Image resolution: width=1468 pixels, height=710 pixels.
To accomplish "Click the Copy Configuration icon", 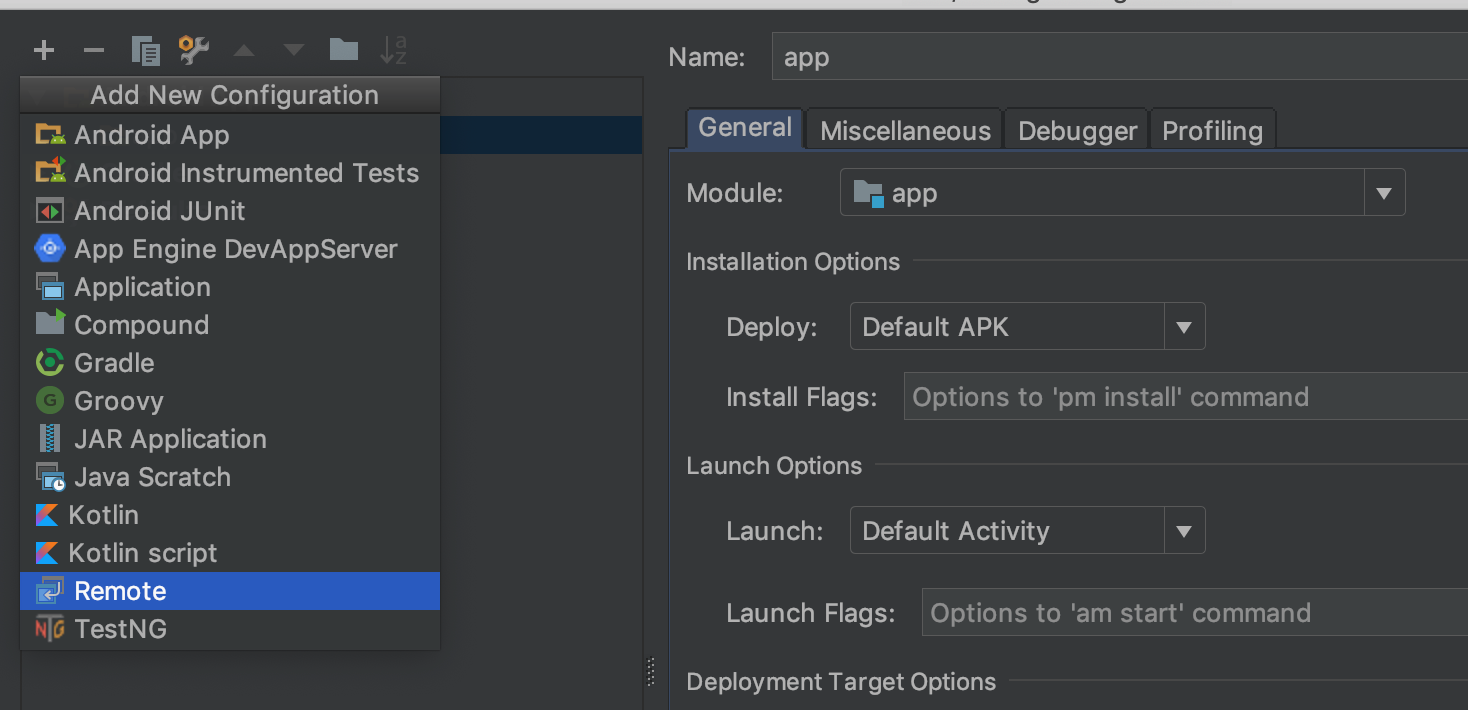I will point(145,50).
